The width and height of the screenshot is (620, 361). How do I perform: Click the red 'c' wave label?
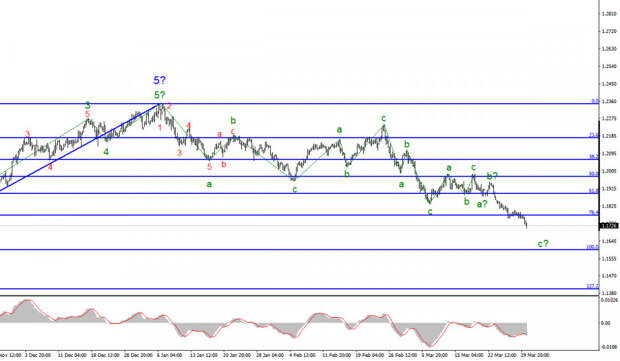tap(233, 131)
